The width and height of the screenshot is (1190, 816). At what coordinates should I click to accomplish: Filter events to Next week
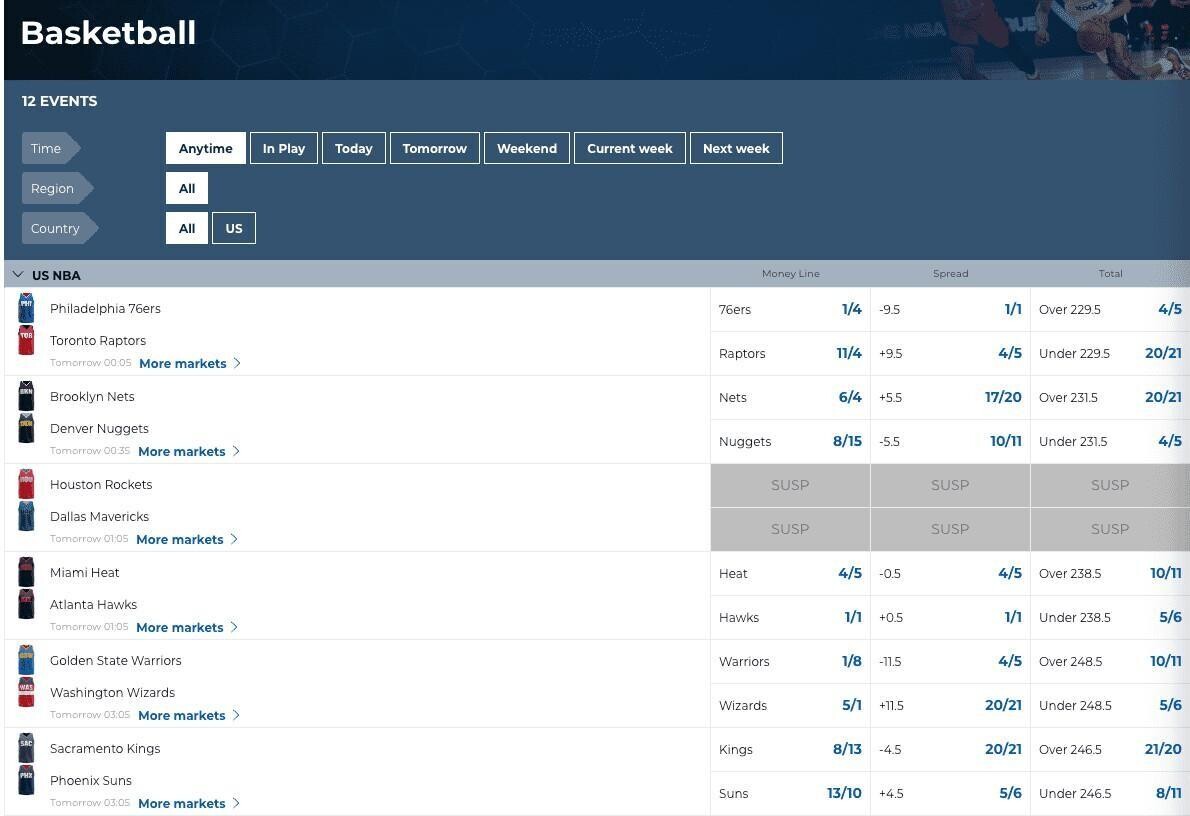click(x=736, y=148)
